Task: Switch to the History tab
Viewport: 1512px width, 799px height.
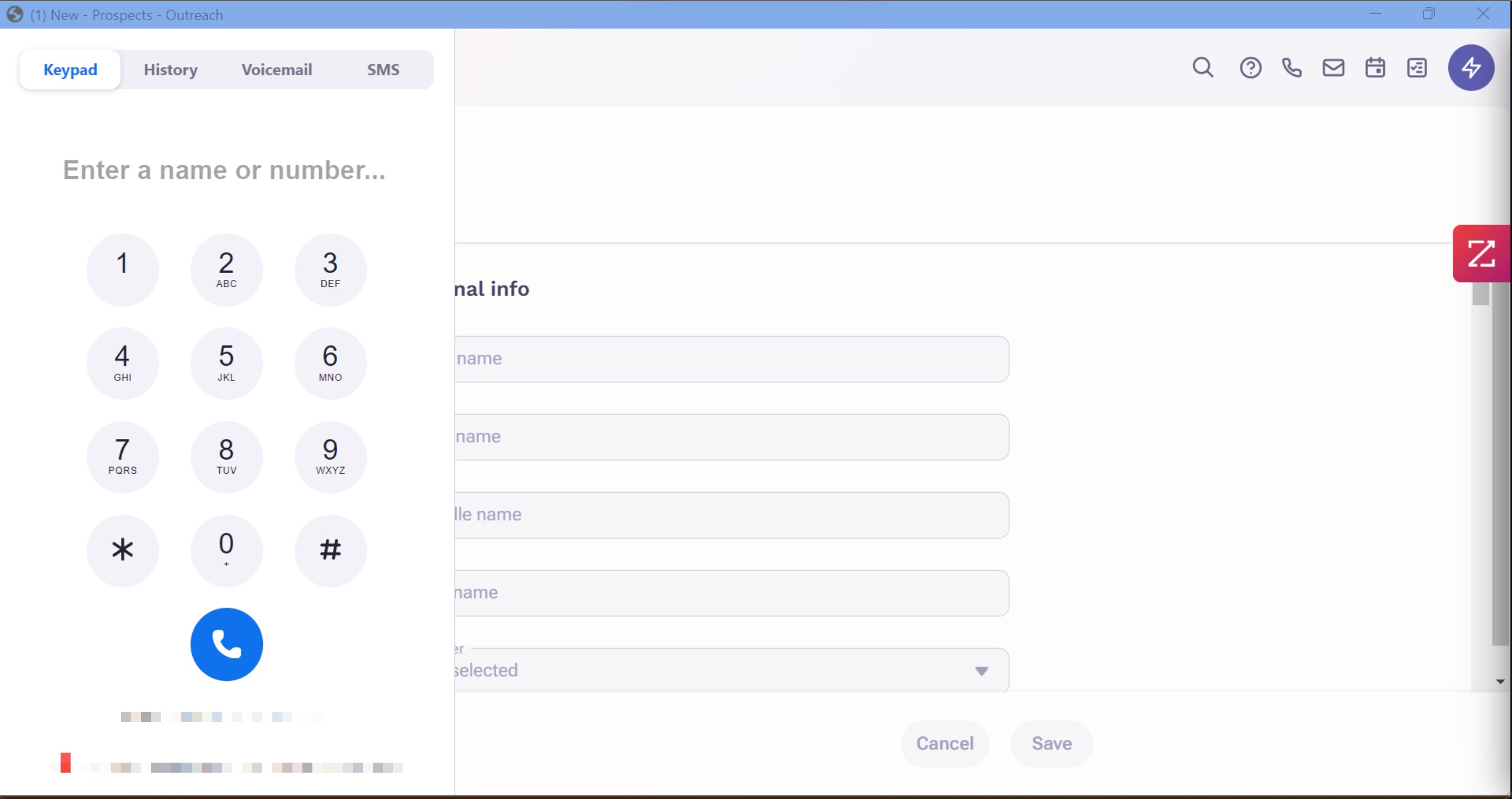Action: tap(170, 70)
